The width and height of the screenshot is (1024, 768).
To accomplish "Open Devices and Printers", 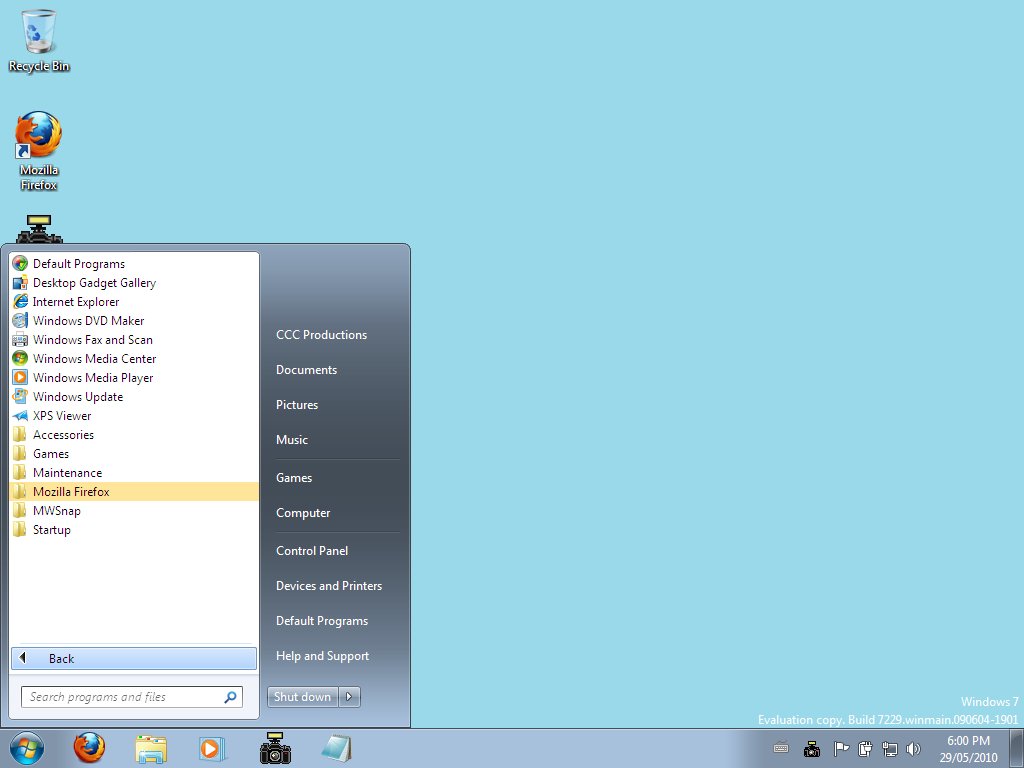I will [x=328, y=586].
